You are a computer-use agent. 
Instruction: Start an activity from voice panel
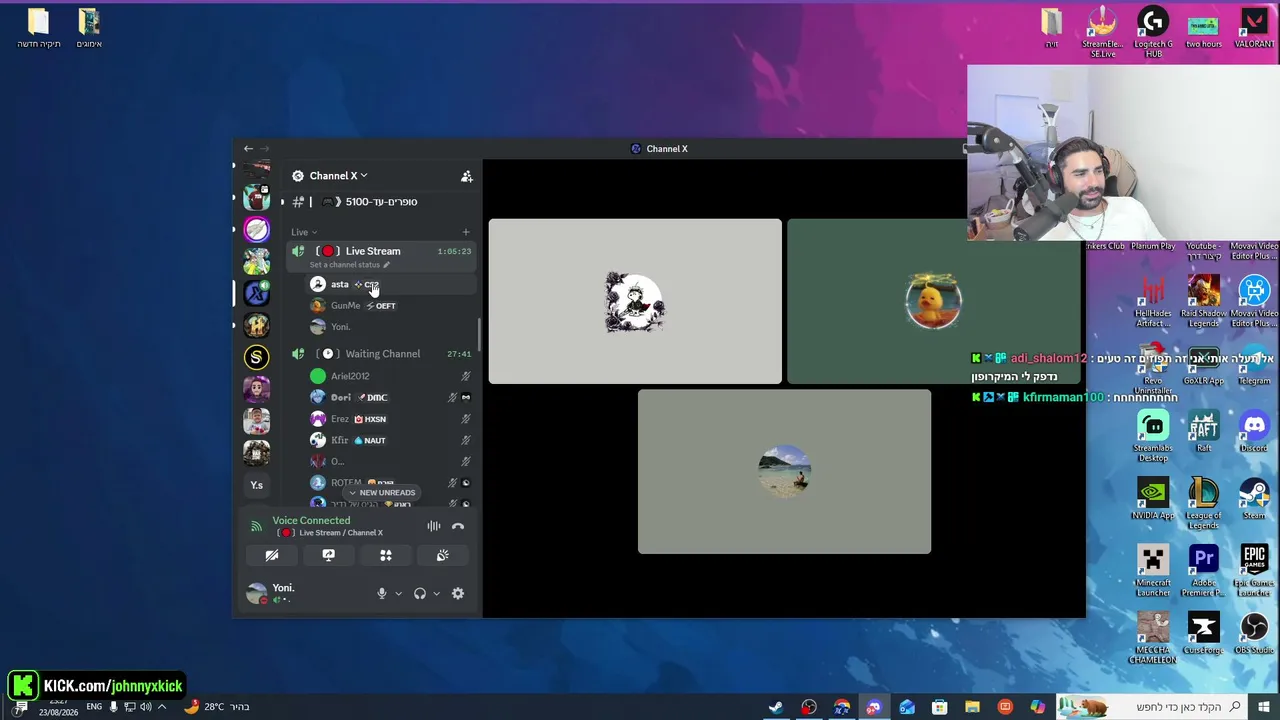[386, 556]
